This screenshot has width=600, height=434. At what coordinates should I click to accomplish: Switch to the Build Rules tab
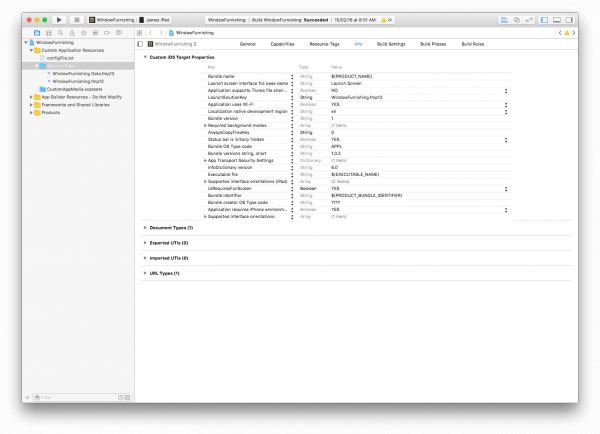pos(473,44)
